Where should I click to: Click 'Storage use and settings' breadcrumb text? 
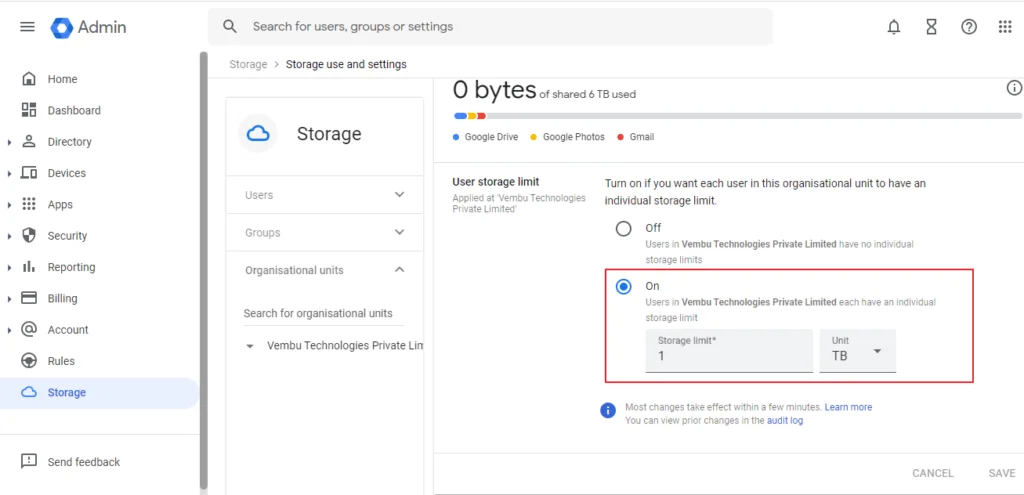point(346,64)
